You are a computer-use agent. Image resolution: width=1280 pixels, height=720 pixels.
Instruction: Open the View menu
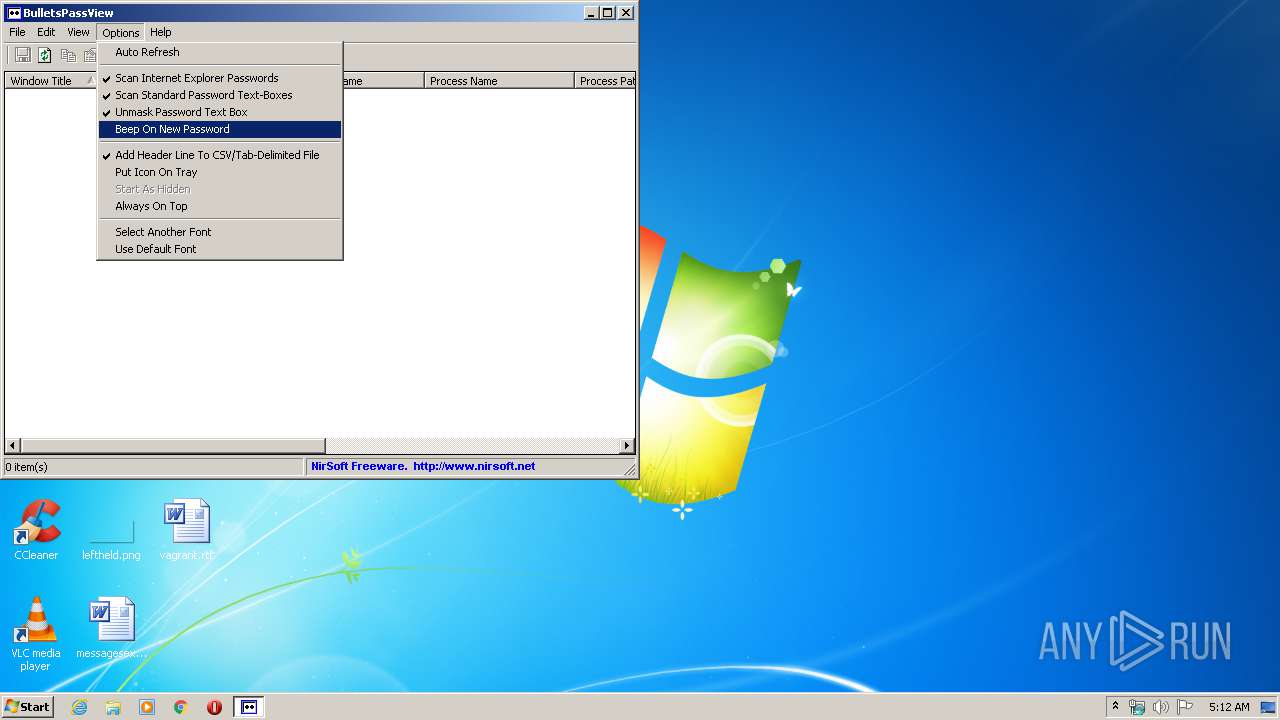pyautogui.click(x=78, y=32)
